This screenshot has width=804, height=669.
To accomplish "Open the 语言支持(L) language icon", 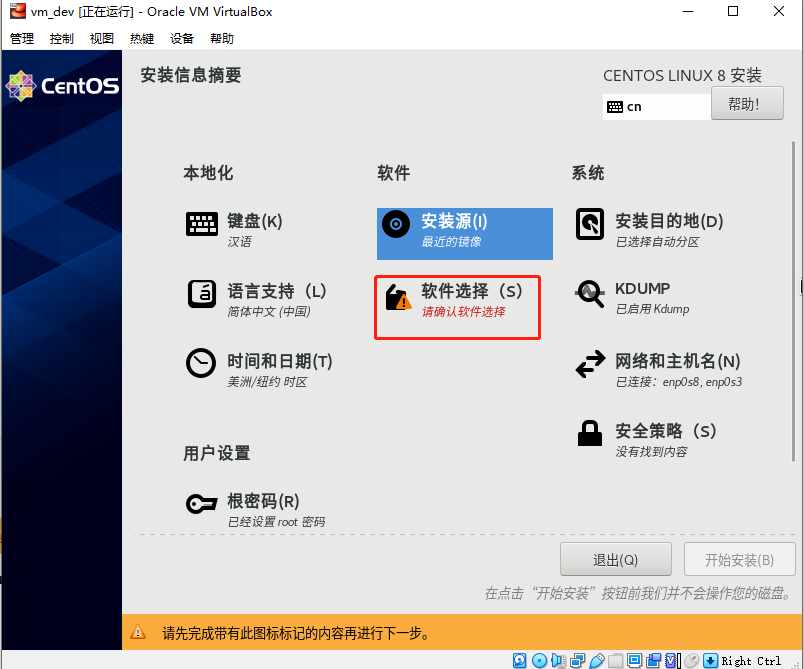I will [x=202, y=294].
